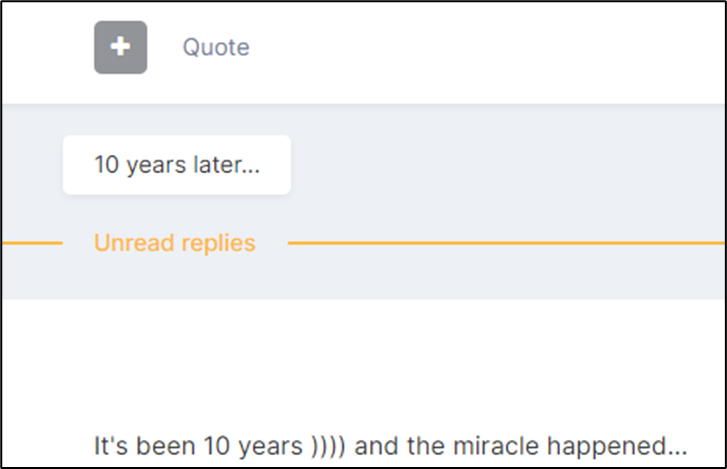Click the Quote link
Image resolution: width=727 pixels, height=469 pixels.
(216, 47)
